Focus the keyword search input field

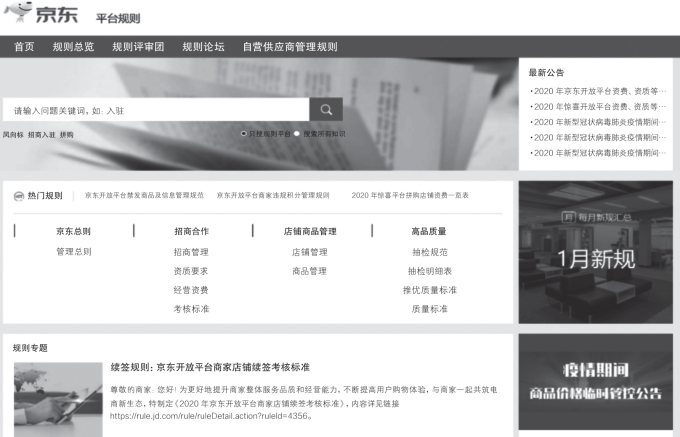point(156,109)
